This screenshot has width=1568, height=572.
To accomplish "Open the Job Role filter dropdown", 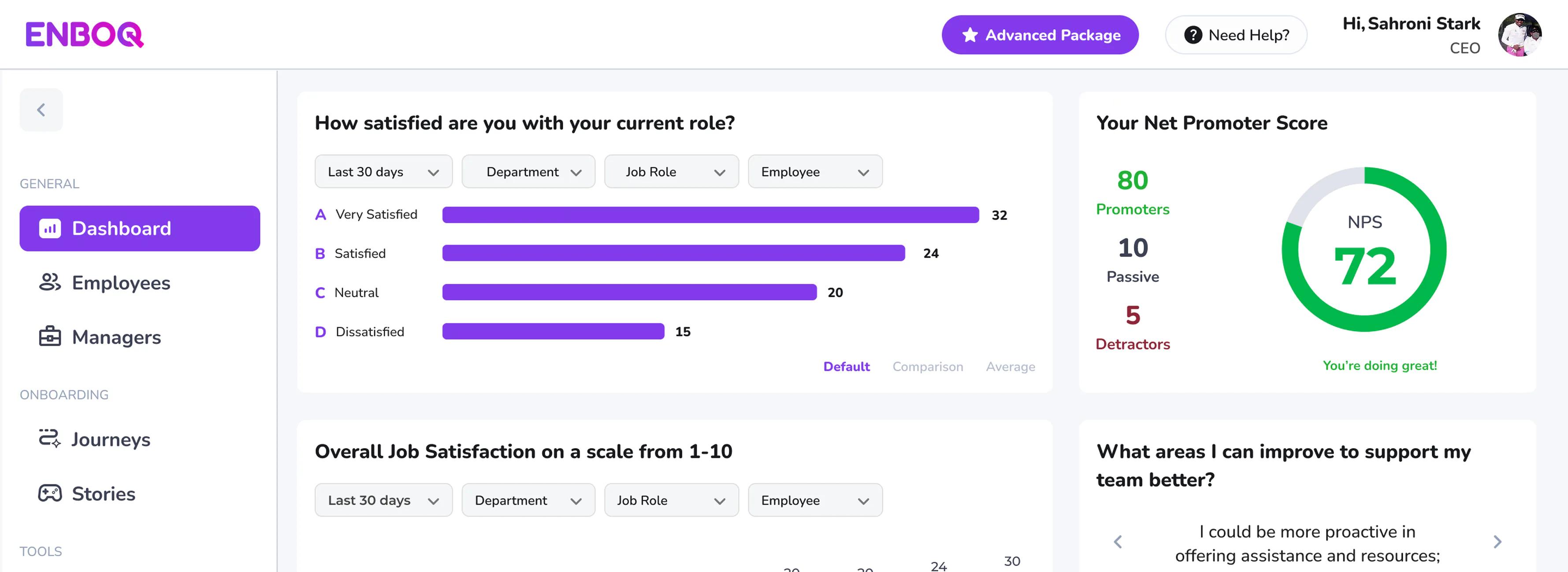I will pos(671,172).
